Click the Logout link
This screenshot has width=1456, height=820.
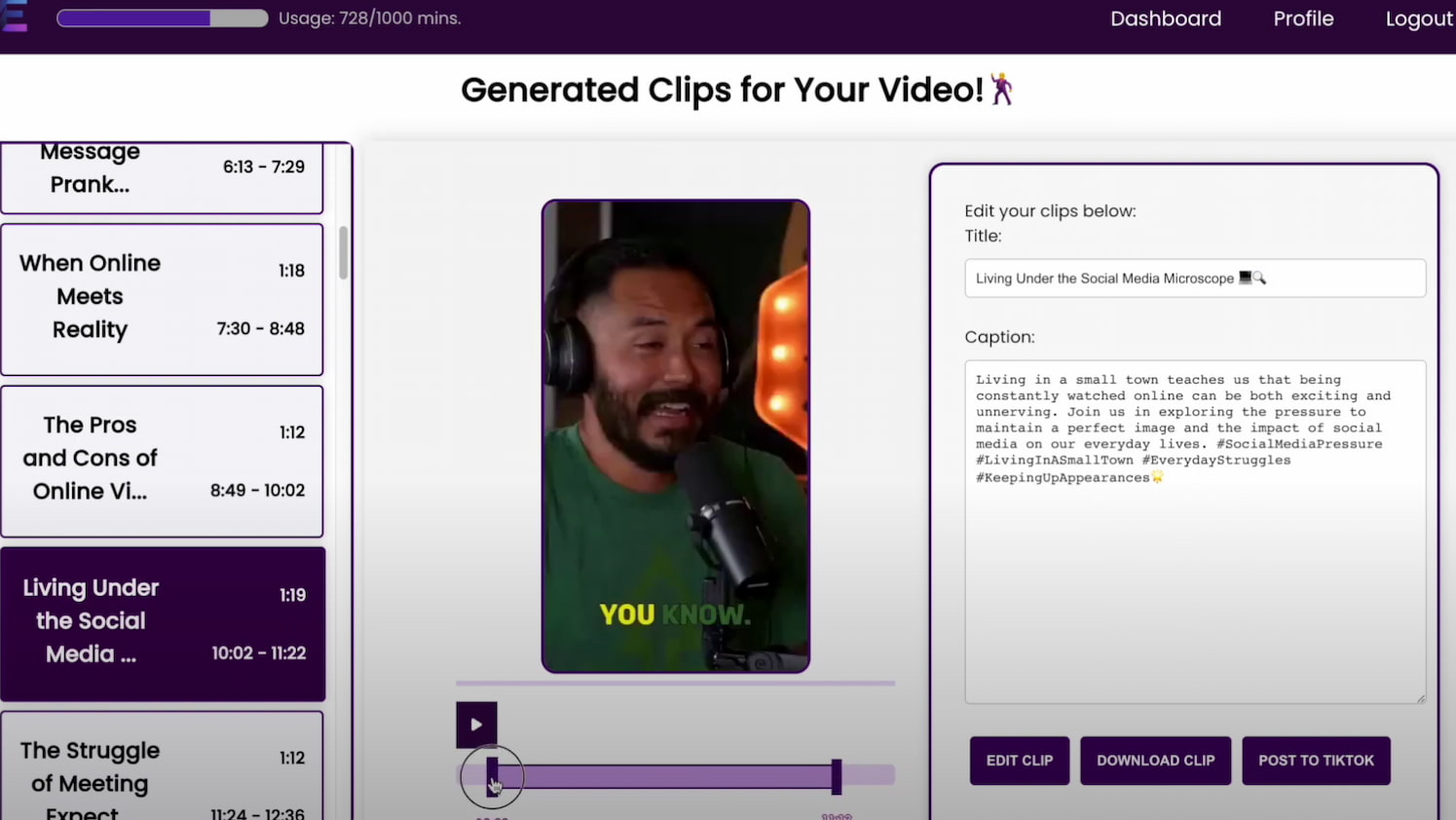(1419, 19)
